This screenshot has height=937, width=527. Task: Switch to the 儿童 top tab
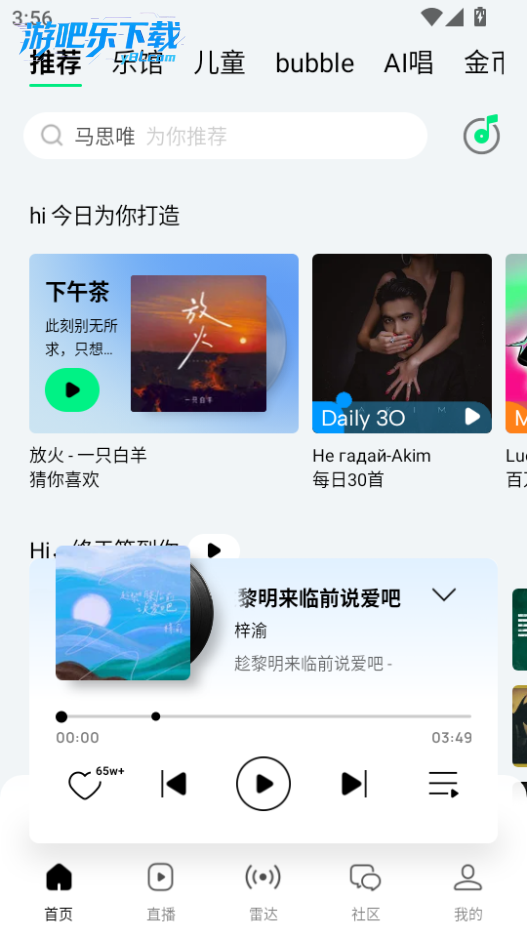(x=219, y=63)
